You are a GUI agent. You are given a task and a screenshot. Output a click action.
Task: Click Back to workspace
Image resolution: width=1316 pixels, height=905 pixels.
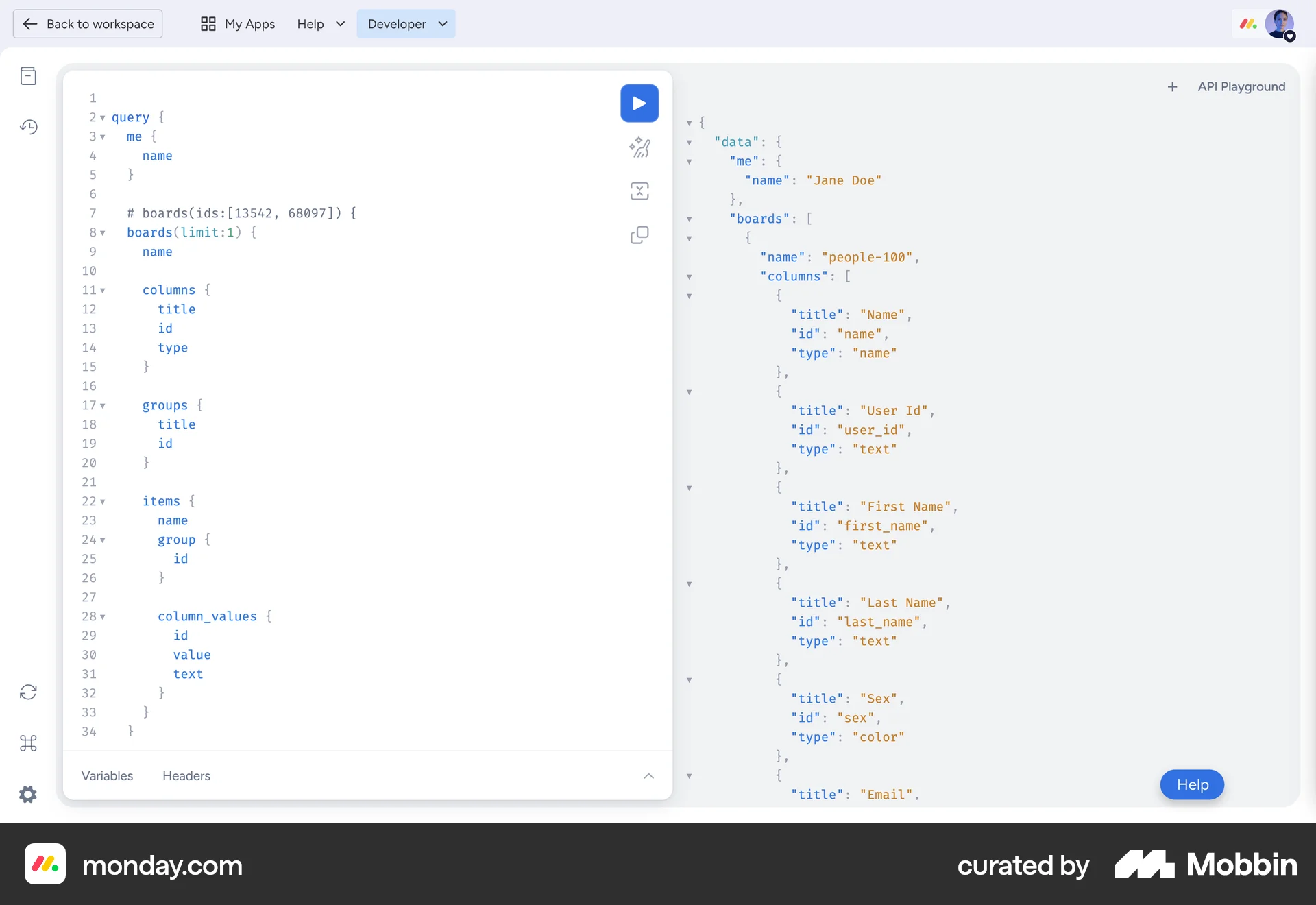tap(87, 24)
